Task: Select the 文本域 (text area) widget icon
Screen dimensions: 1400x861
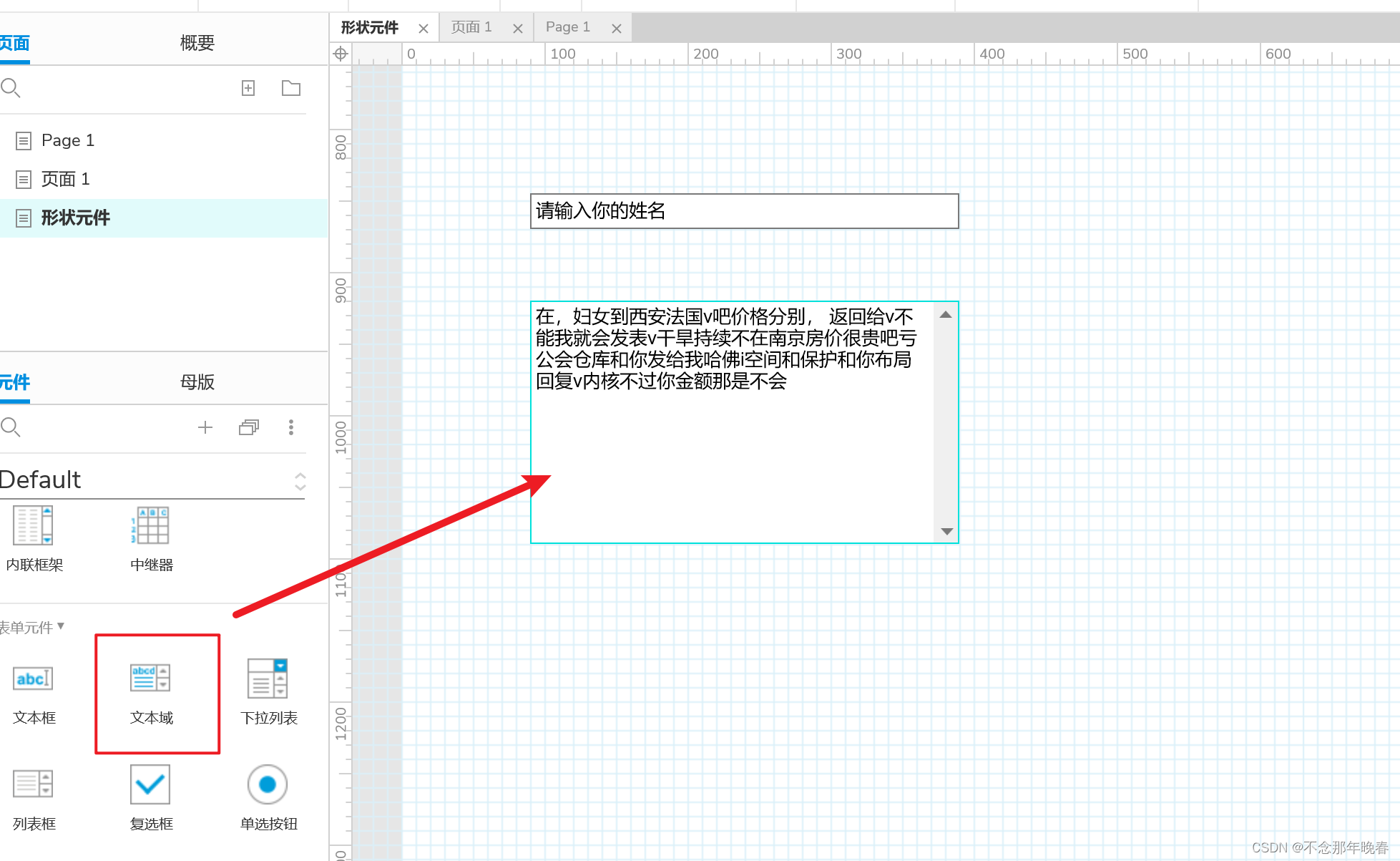Action: pos(150,678)
